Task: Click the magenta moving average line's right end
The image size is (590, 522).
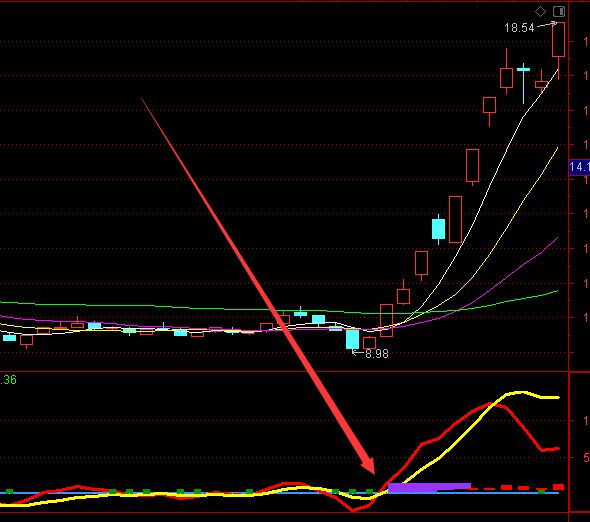Action: pos(556,239)
